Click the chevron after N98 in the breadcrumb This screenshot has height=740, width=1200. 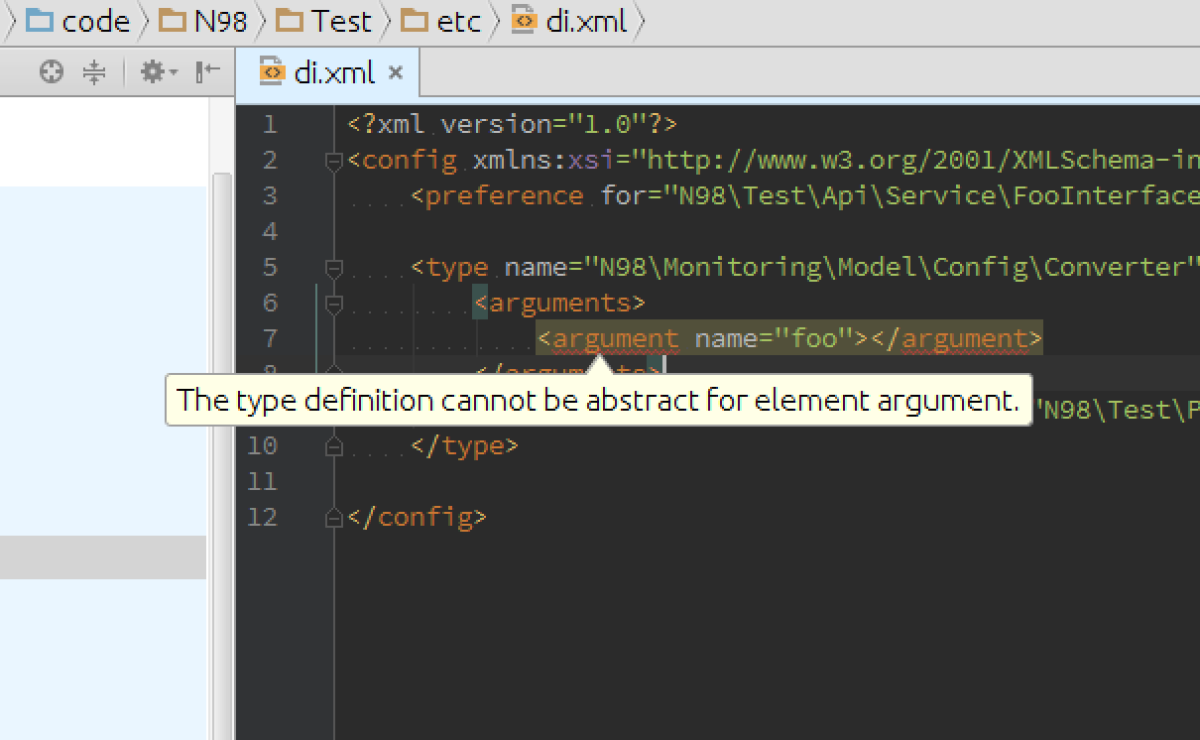click(262, 20)
